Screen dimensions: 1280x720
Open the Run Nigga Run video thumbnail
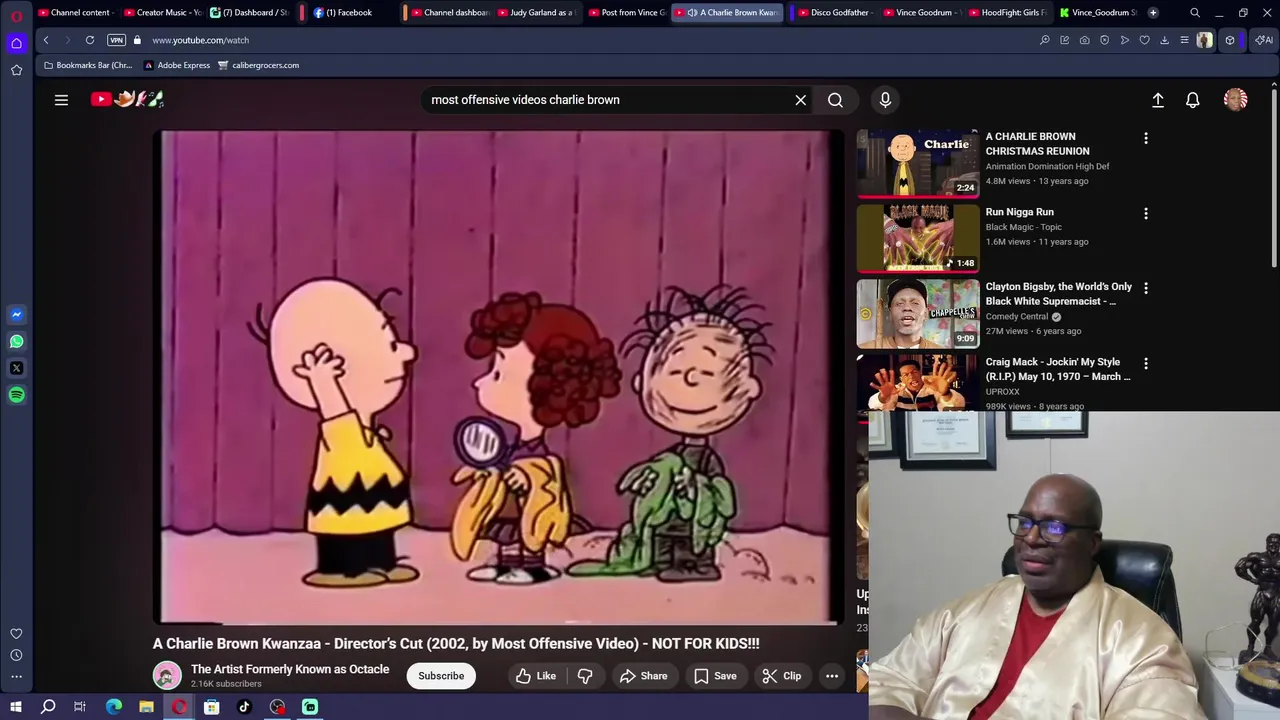[x=918, y=238]
